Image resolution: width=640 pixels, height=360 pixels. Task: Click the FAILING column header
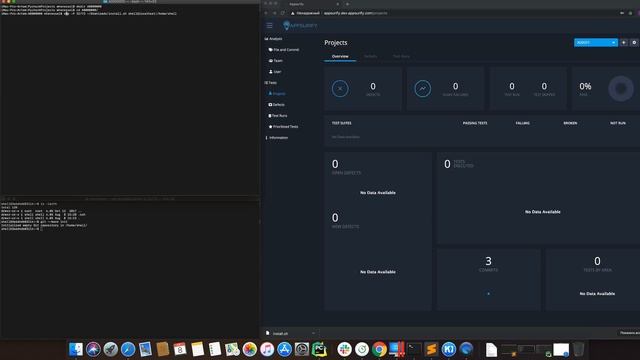click(522, 123)
